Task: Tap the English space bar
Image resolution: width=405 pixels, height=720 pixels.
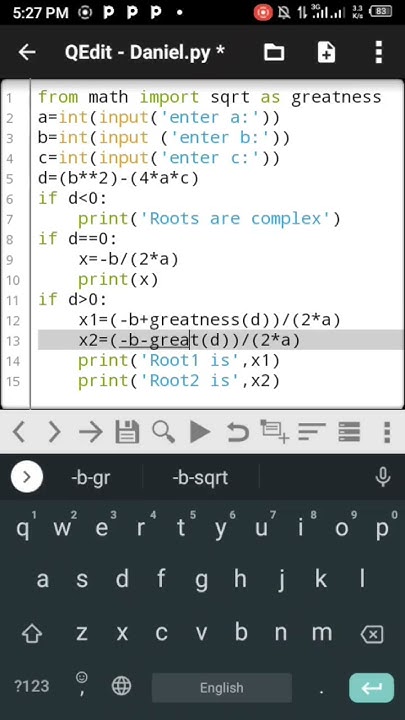Action: tap(222, 687)
